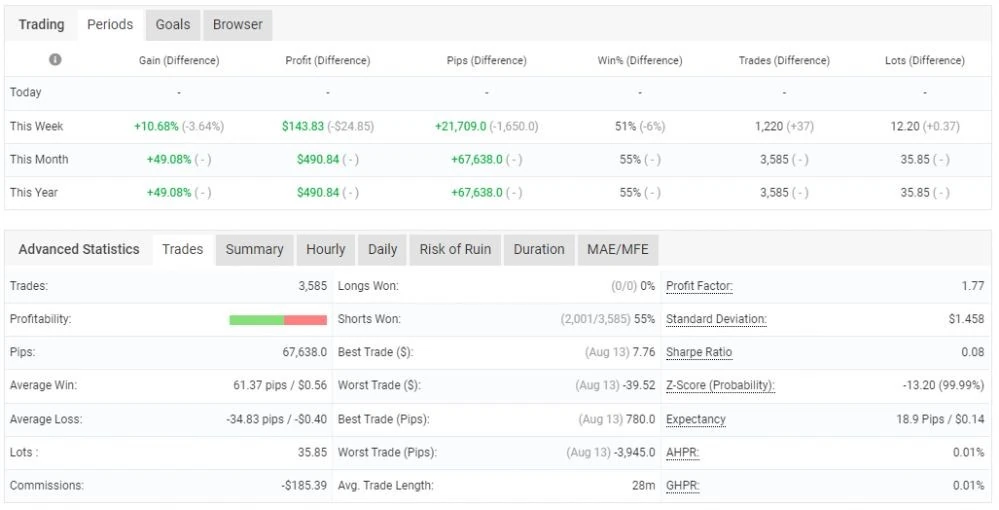
Task: Click the Z-Score (Probability) label
Action: [x=720, y=386]
